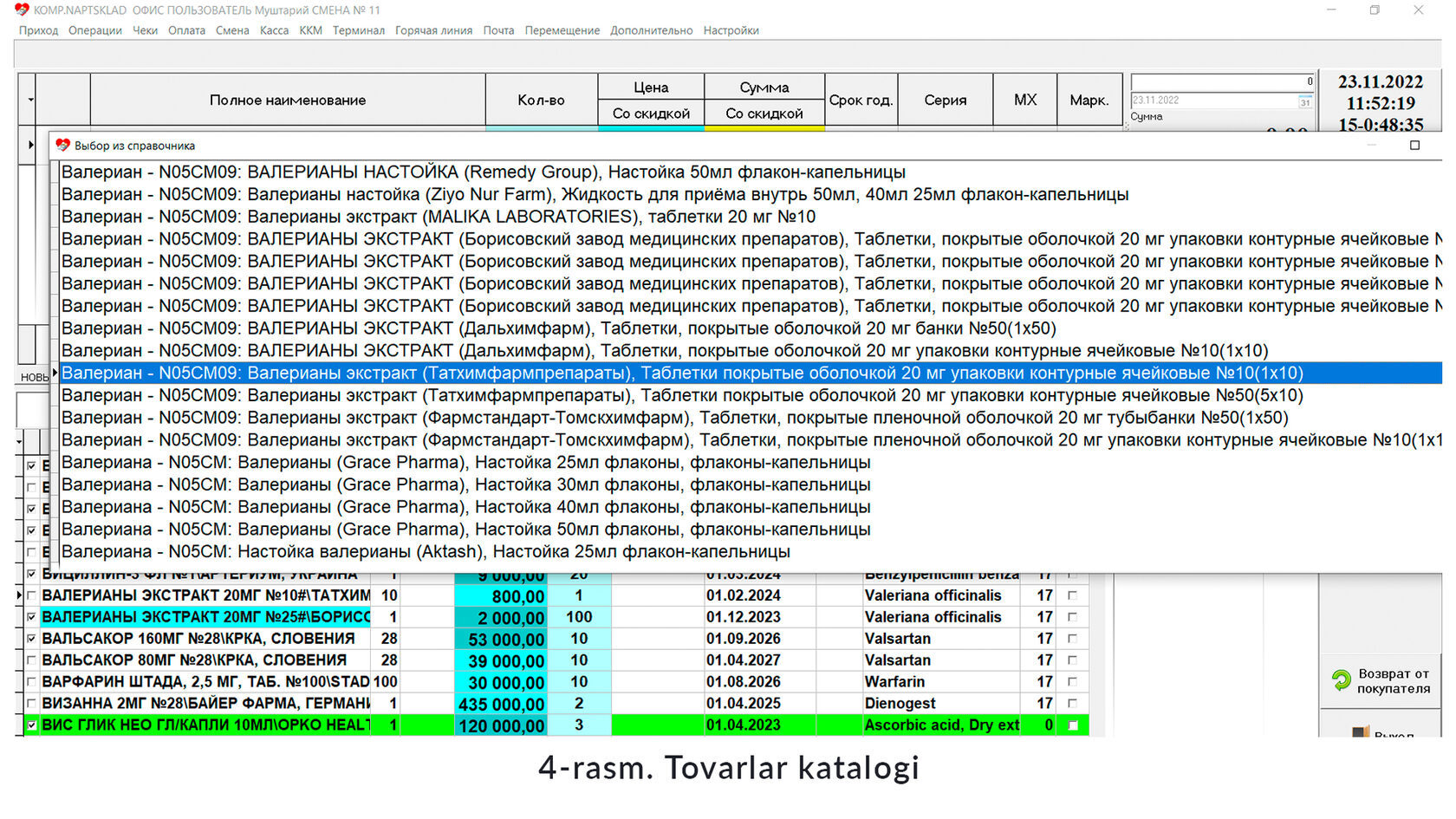Click the numeric field showing 0 above the date
Image resolution: width=1456 pixels, height=819 pixels.
[x=1223, y=81]
